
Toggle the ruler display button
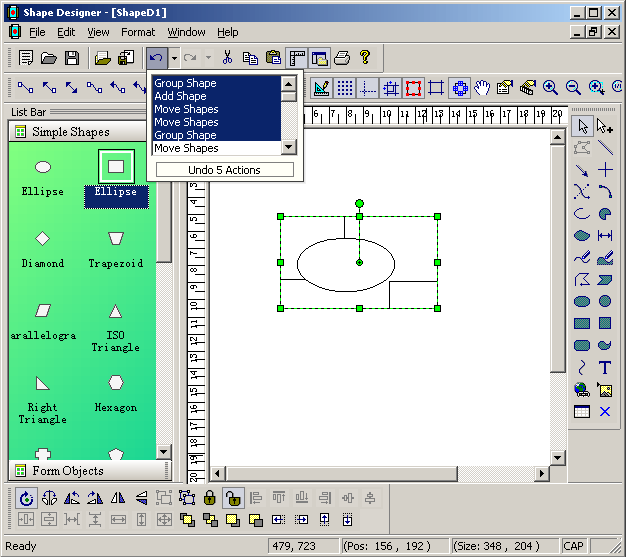coord(297,58)
